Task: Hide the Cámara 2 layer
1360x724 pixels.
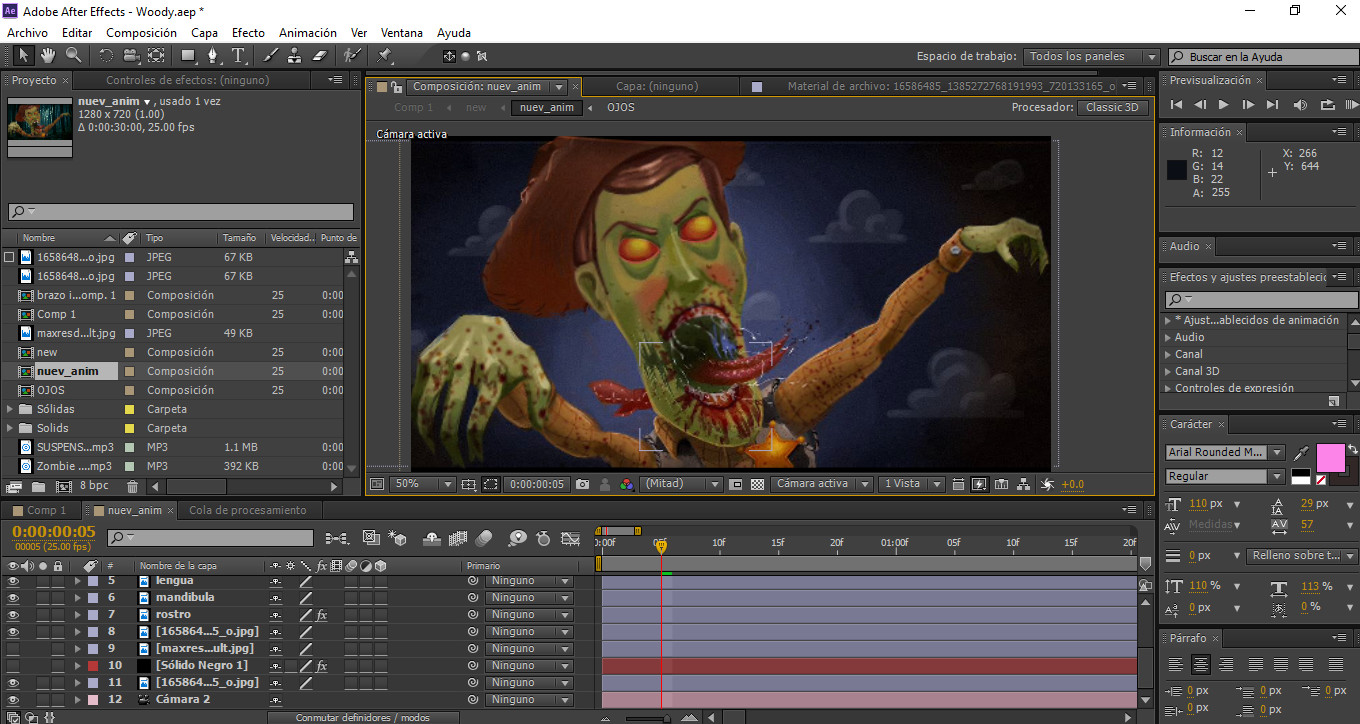Action: (x=13, y=700)
